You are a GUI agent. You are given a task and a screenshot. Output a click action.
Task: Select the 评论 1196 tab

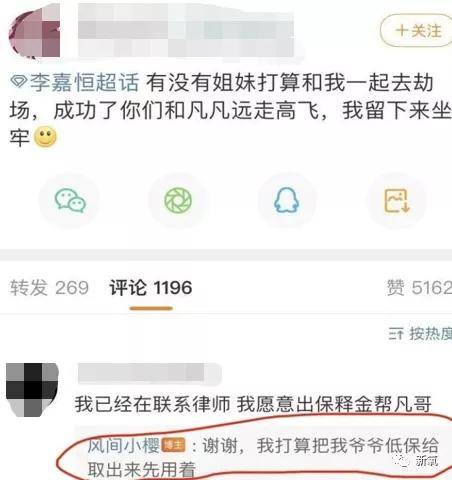click(151, 288)
